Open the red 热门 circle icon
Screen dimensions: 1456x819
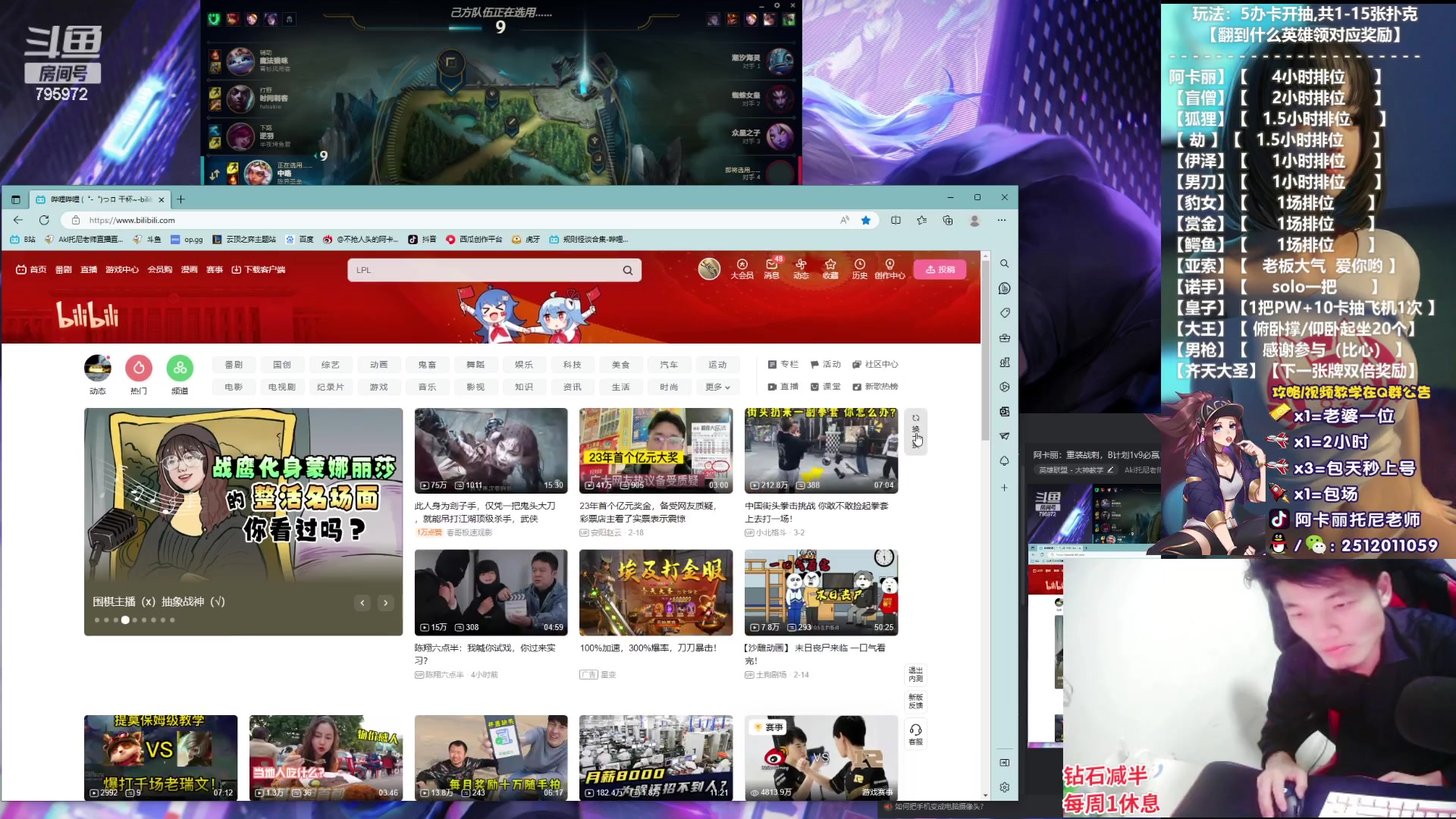coord(139,369)
